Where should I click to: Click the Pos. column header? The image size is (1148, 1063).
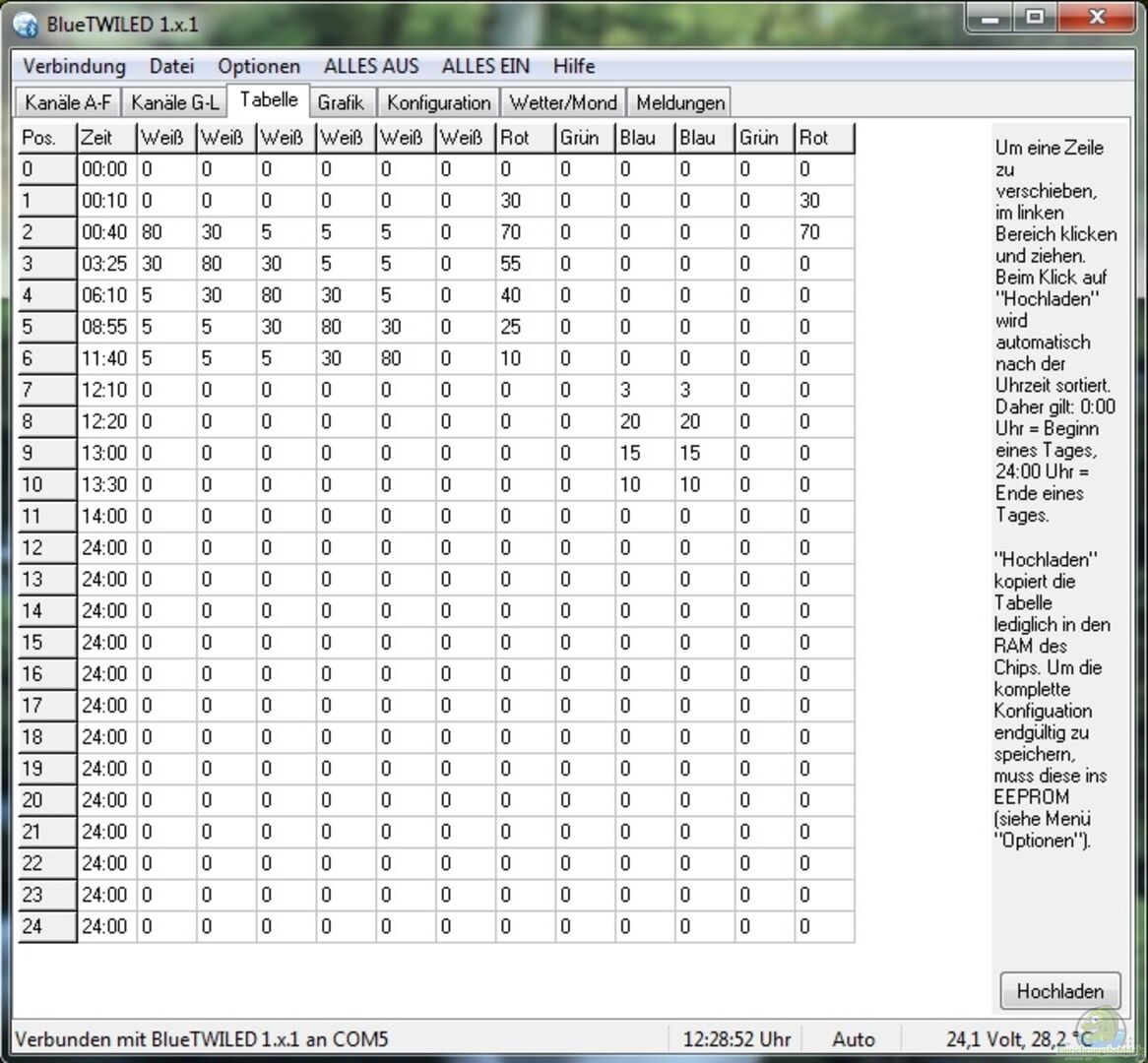pyautogui.click(x=47, y=138)
